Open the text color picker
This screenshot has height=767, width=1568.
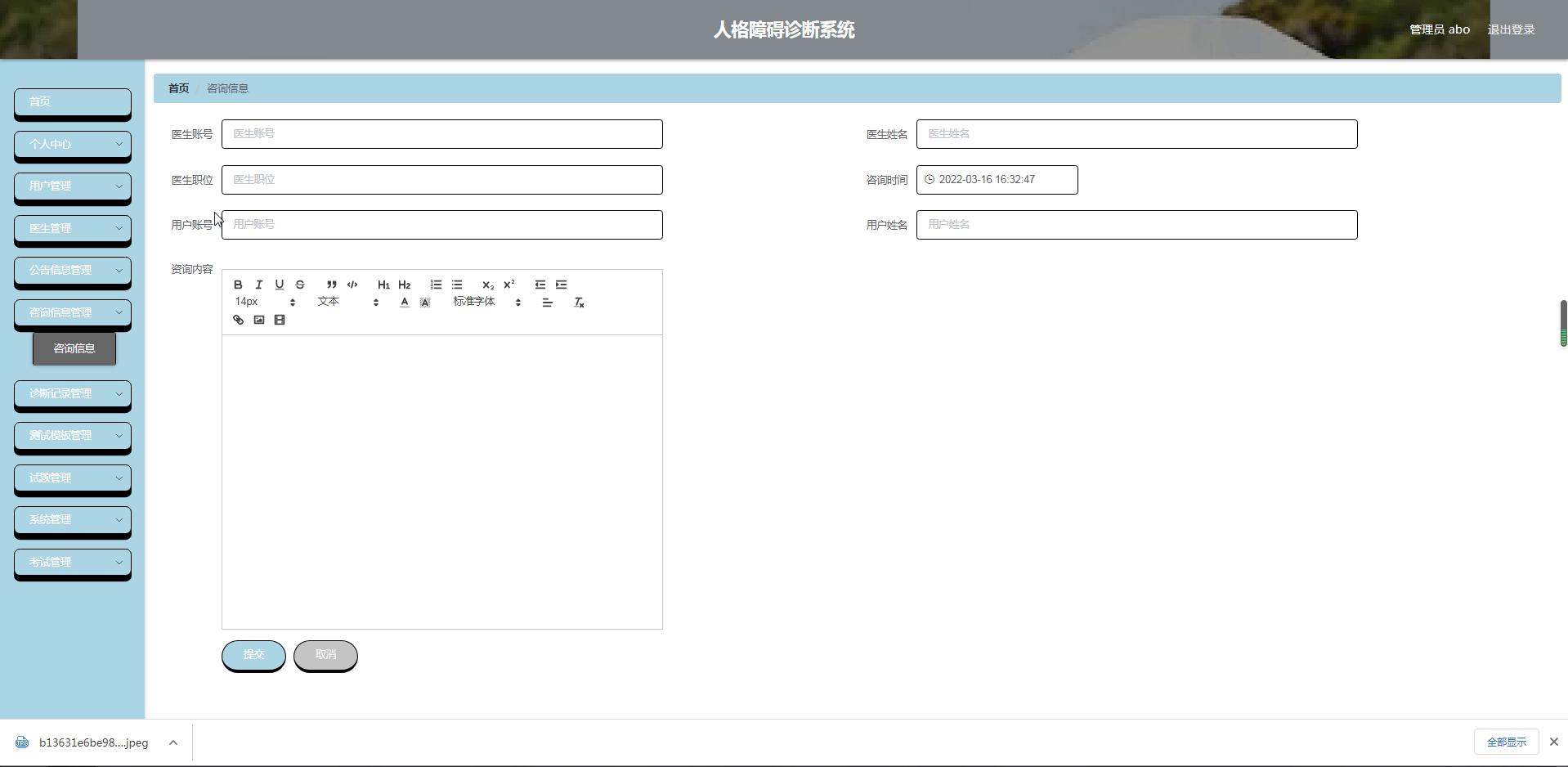click(404, 303)
